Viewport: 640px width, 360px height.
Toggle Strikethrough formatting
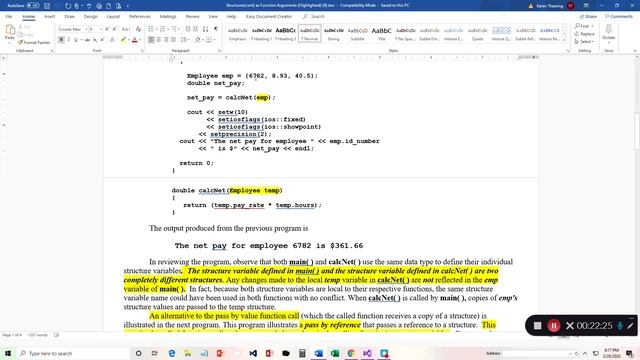[87, 40]
